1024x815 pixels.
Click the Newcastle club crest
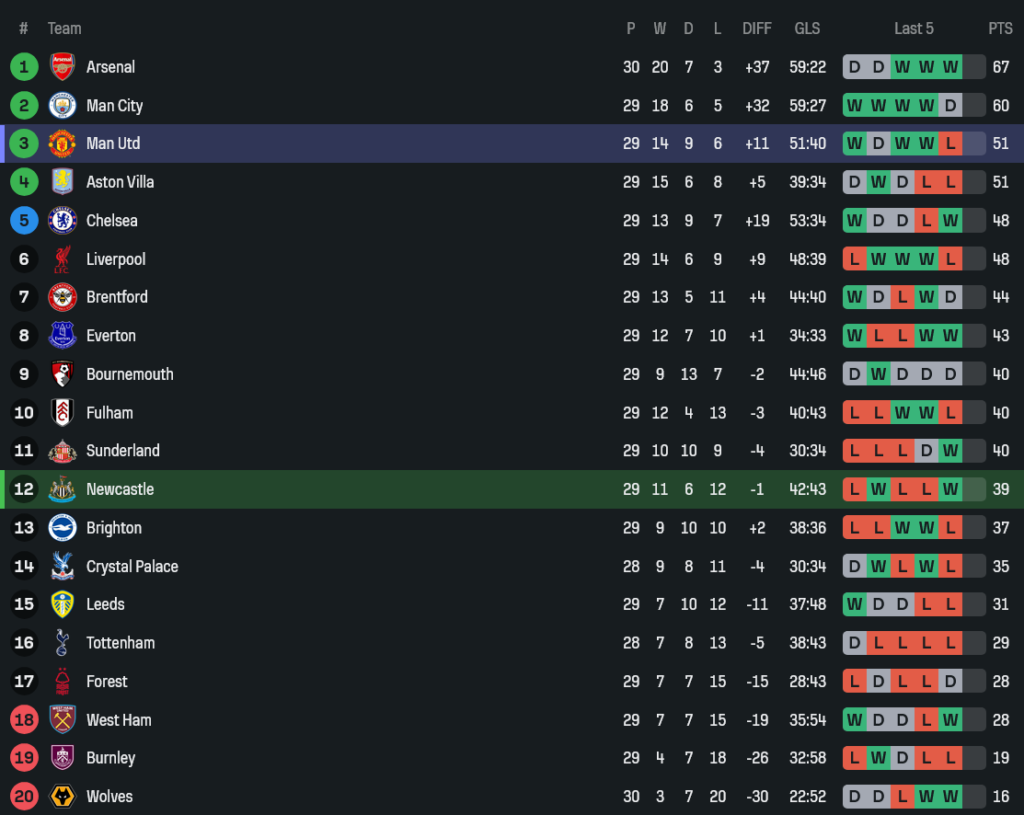tap(62, 489)
